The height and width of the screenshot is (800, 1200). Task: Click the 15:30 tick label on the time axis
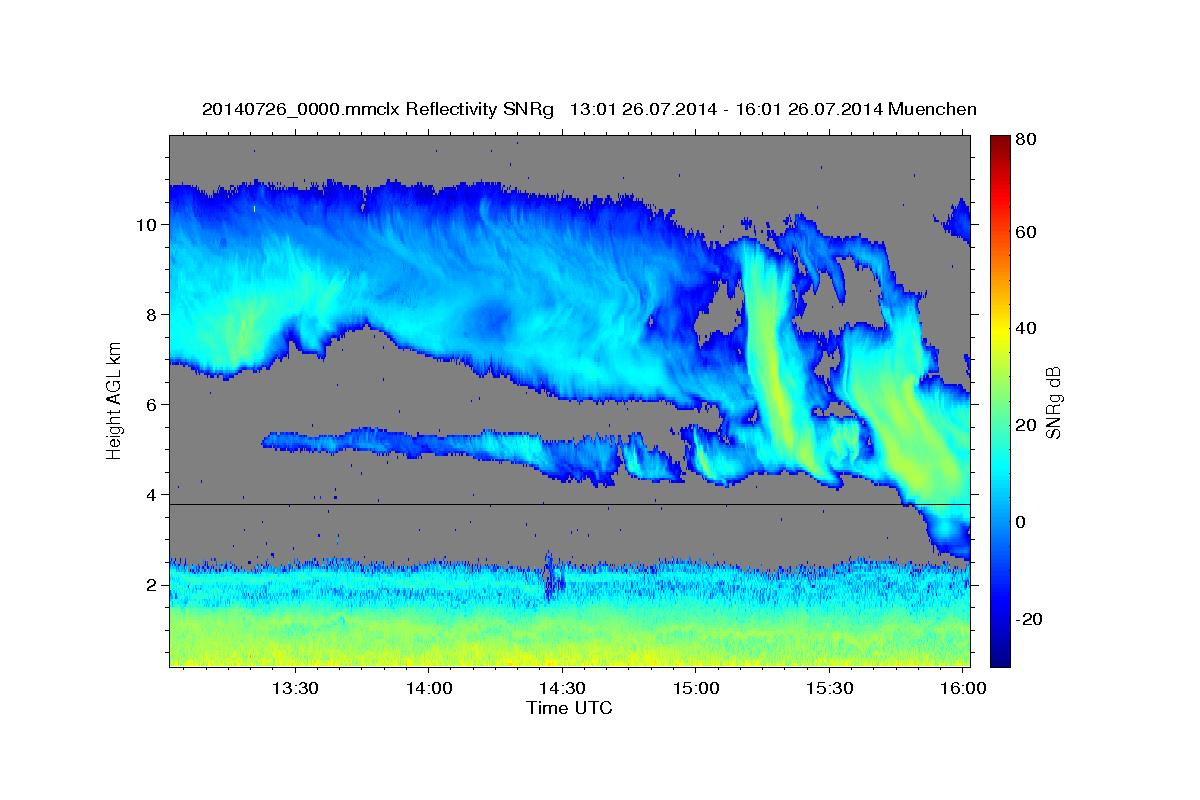(829, 688)
